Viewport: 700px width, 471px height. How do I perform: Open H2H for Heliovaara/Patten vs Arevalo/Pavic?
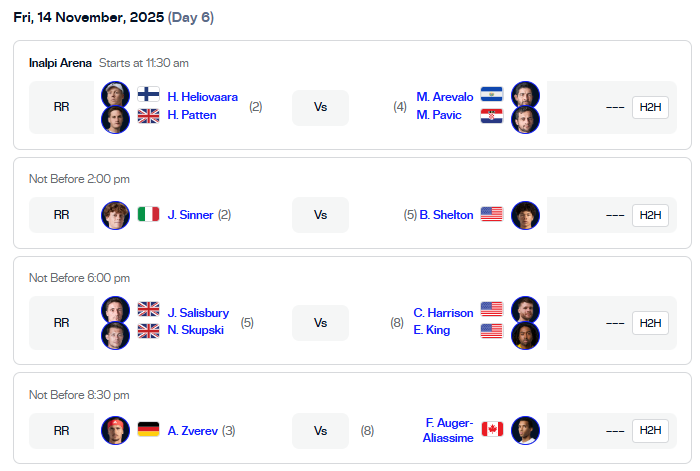[x=650, y=107]
